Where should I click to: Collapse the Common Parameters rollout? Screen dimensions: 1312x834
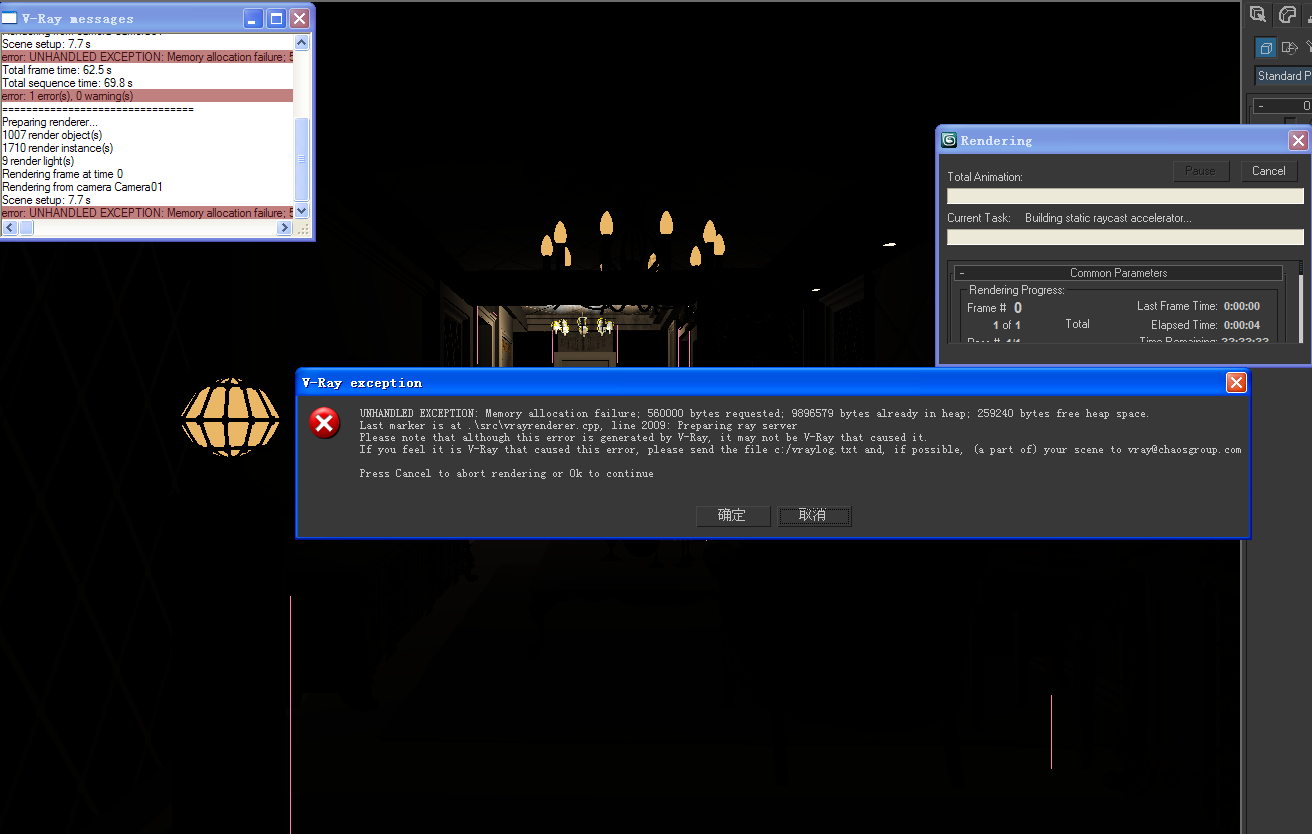point(1118,272)
